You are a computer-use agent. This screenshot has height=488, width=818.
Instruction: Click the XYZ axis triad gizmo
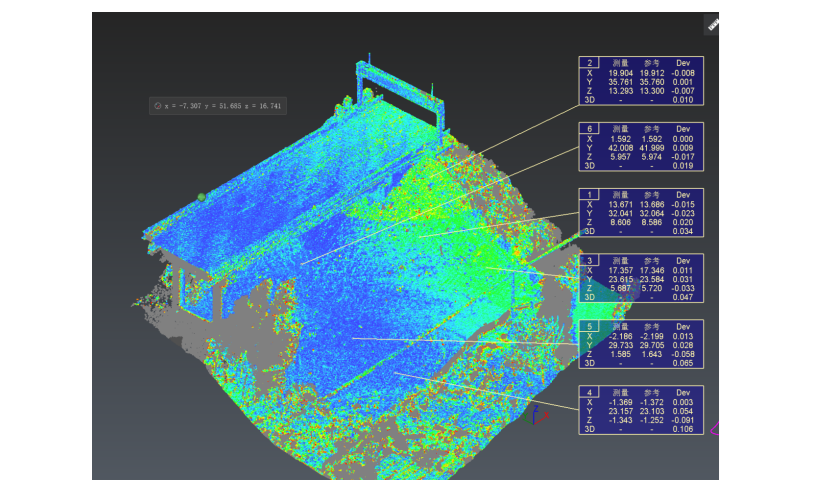(536, 413)
